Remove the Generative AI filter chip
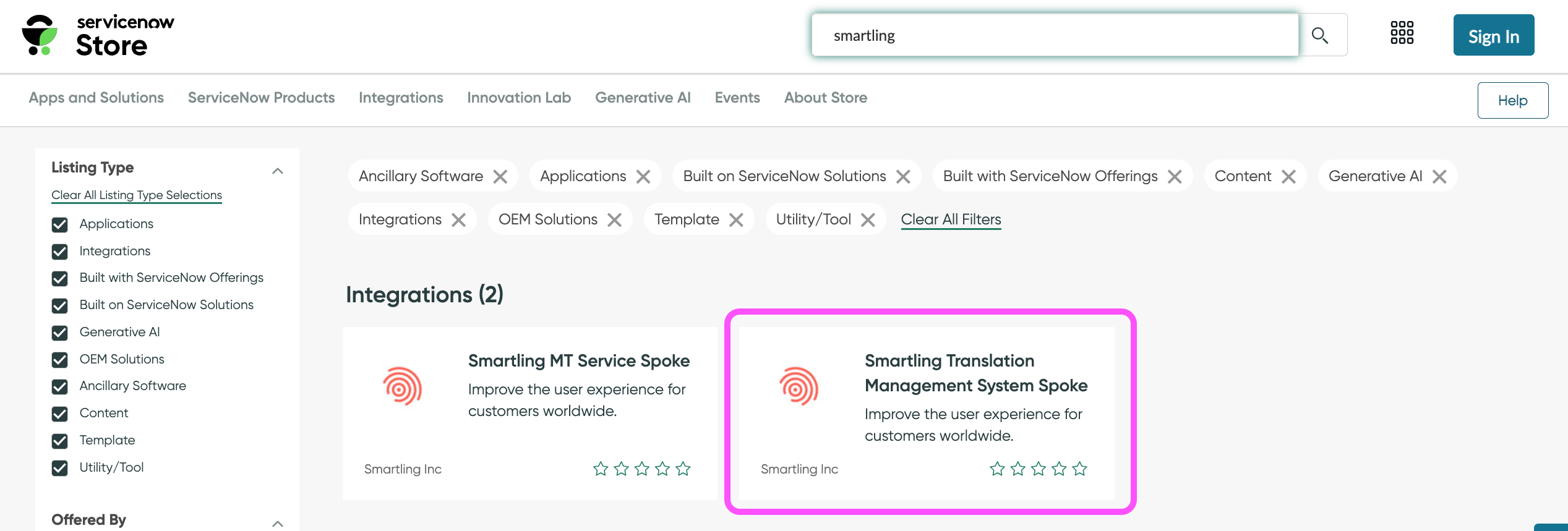Image resolution: width=1568 pixels, height=531 pixels. [x=1439, y=177]
